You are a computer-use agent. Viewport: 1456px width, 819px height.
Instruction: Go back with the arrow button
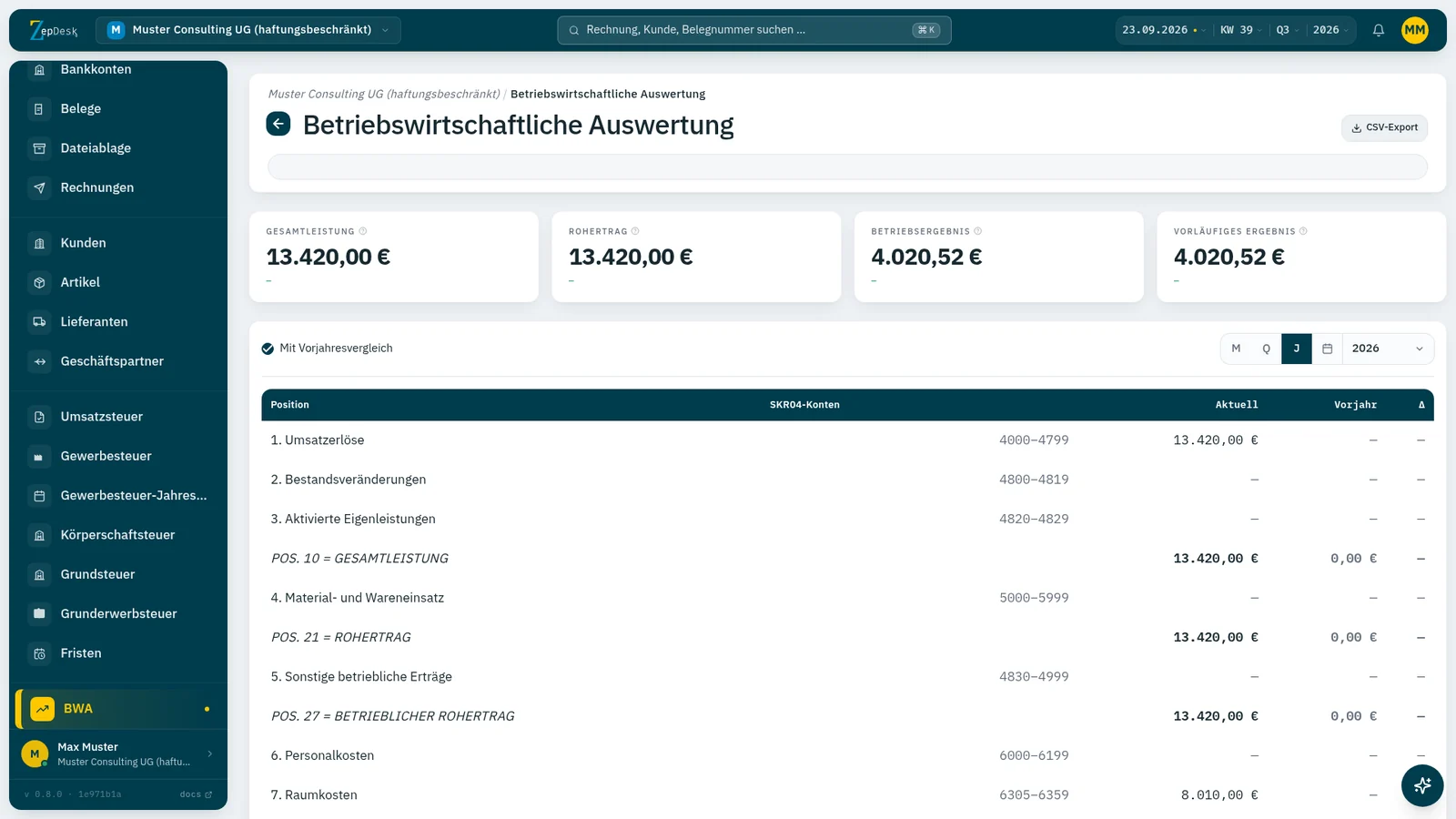278,124
